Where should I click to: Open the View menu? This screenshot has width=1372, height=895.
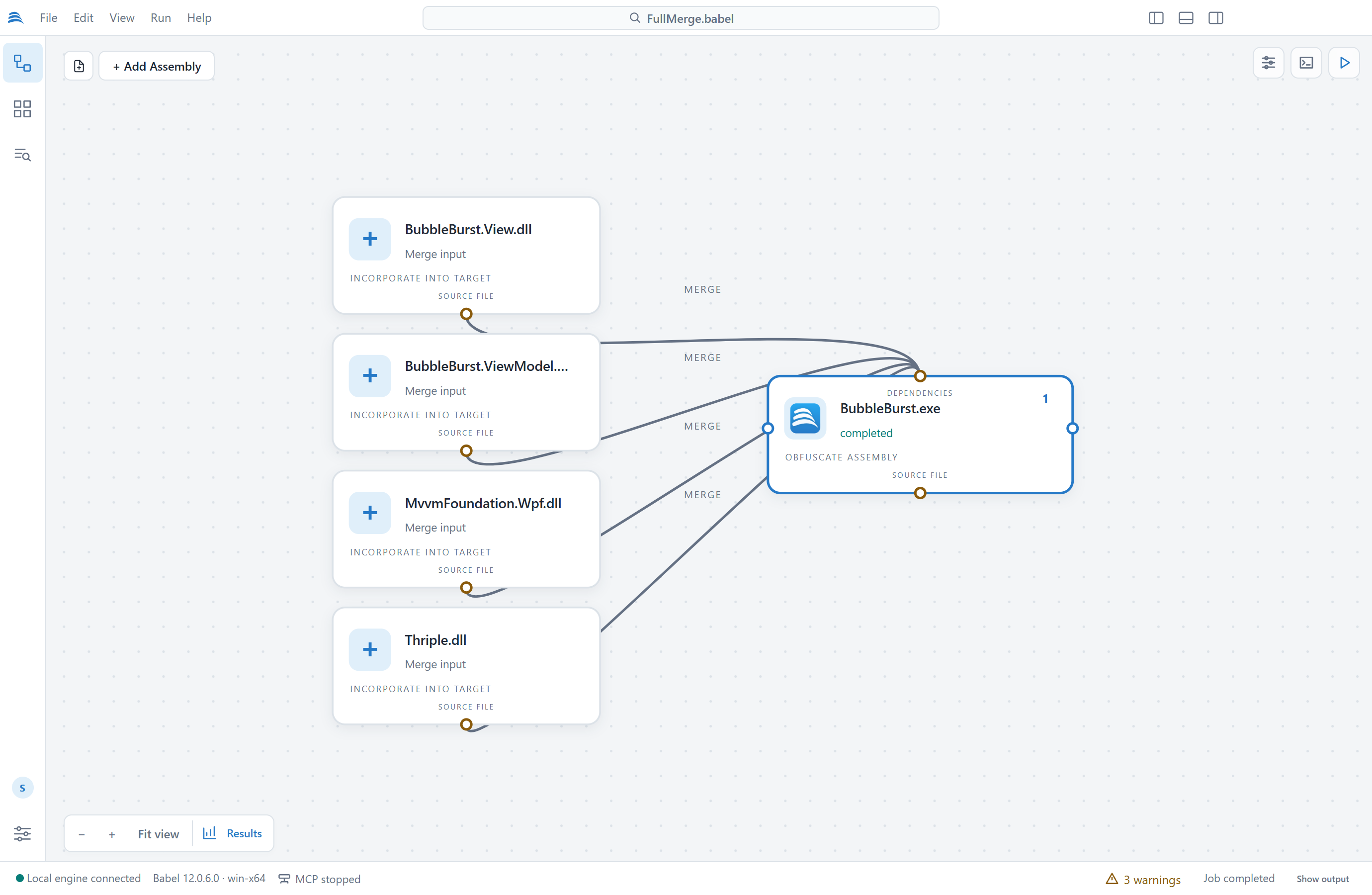point(122,18)
